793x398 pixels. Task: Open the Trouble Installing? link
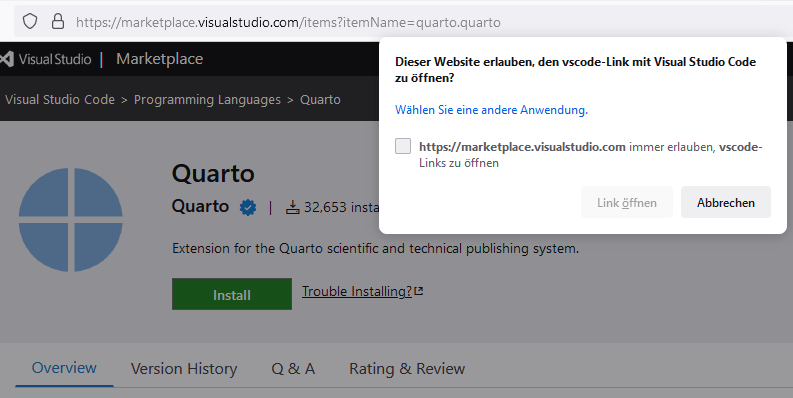pos(357,292)
